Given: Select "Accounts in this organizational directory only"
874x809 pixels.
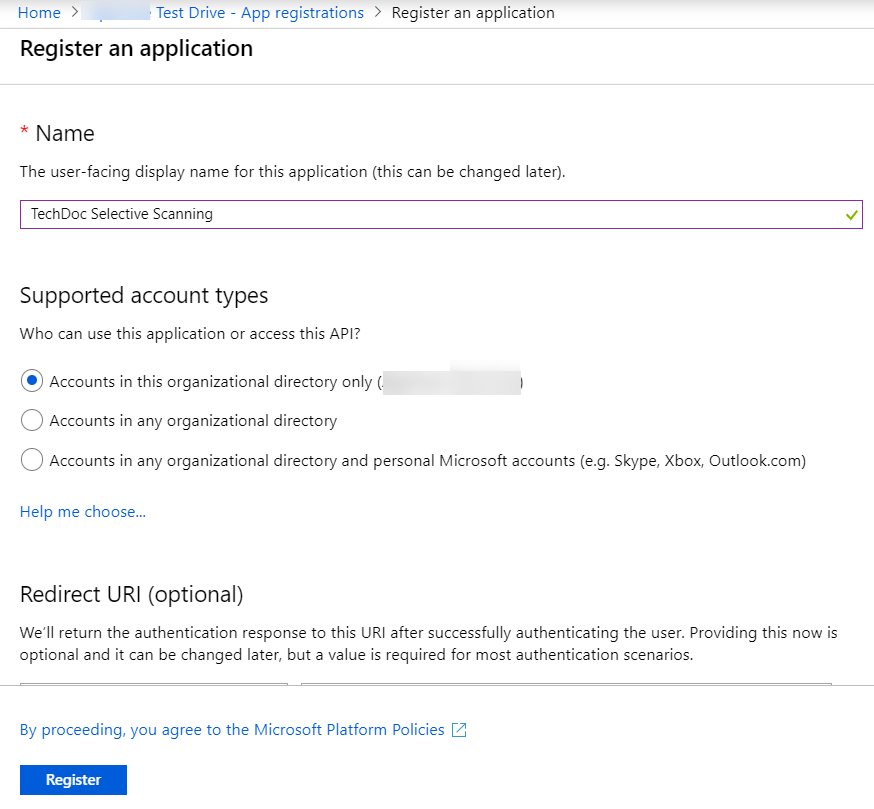Looking at the screenshot, I should (31, 380).
